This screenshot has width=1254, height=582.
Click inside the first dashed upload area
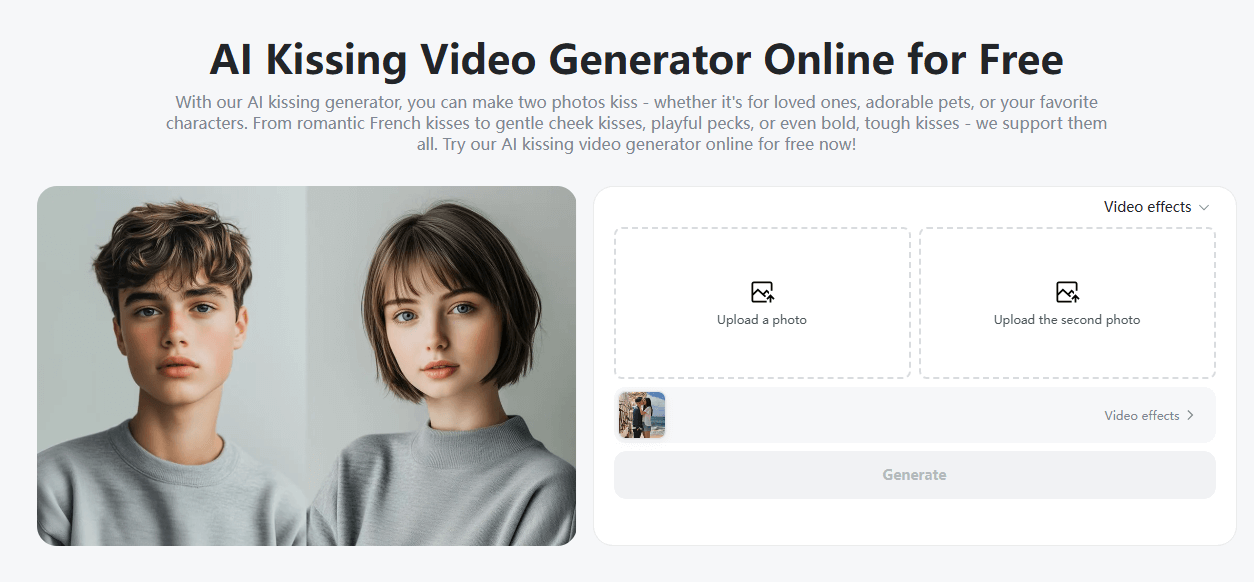coord(762,303)
